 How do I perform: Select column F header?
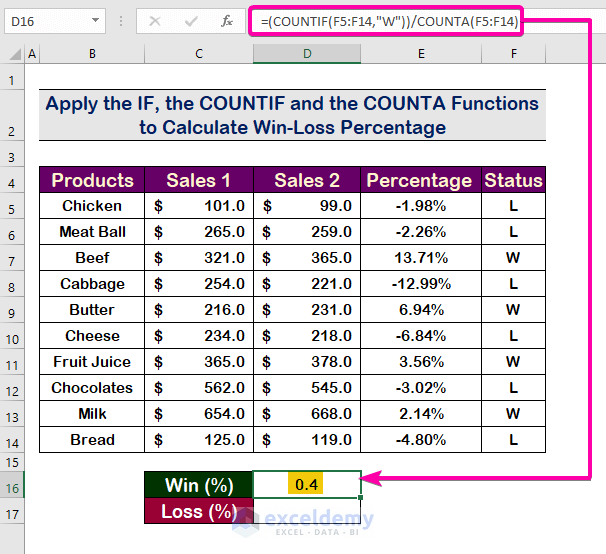pyautogui.click(x=513, y=54)
